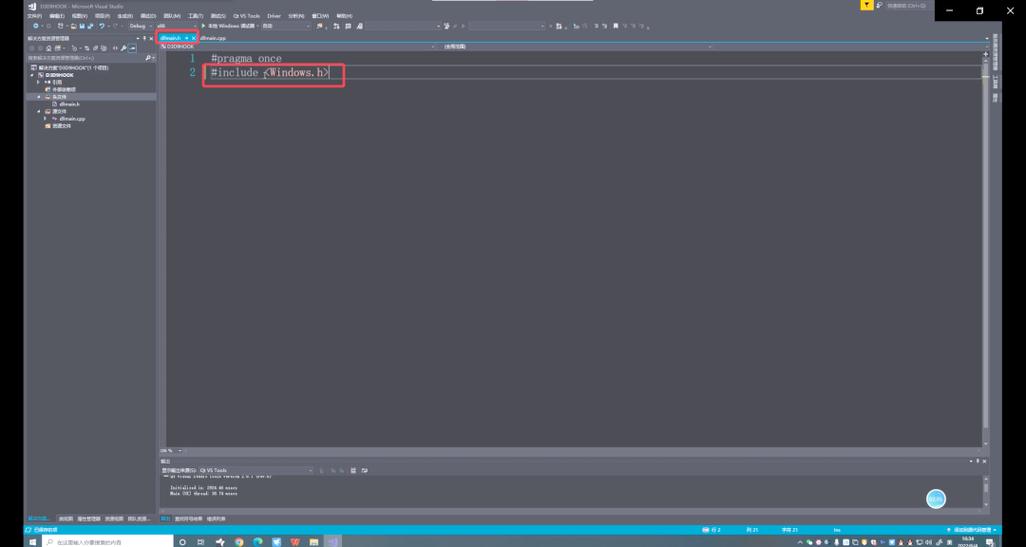Open the Qt VS Tools output source dropdown
This screenshot has width=1026, height=547.
256,470
